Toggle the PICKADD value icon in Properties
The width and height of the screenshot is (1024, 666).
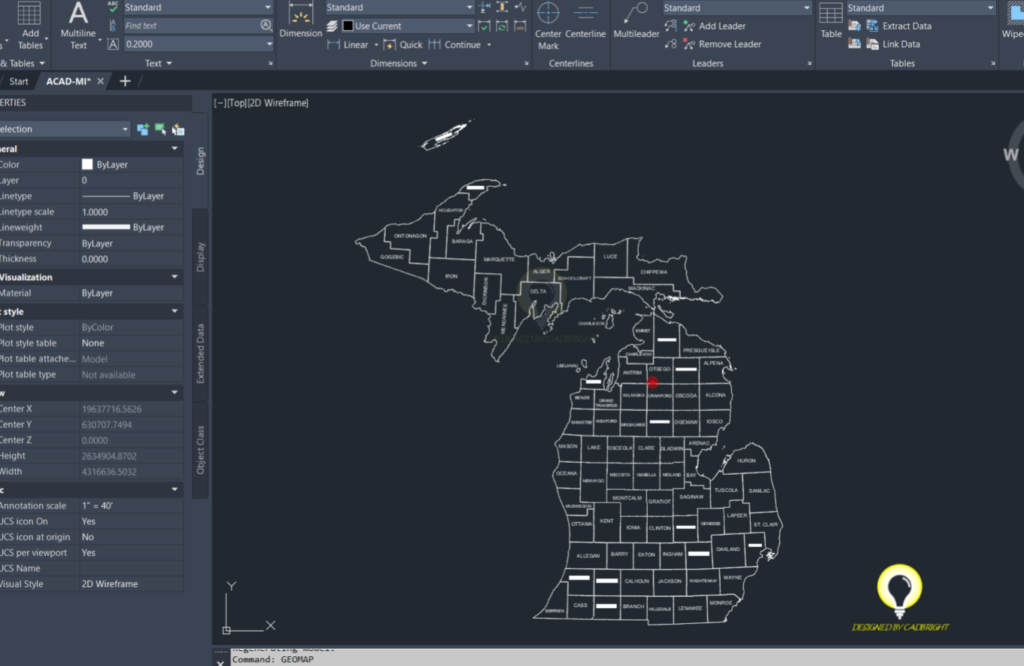pos(142,129)
